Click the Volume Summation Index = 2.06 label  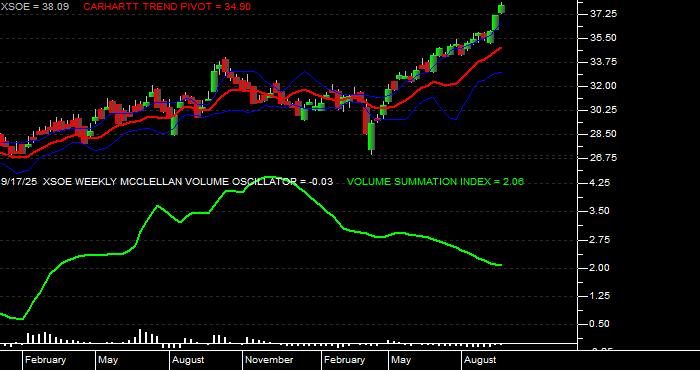coord(435,182)
